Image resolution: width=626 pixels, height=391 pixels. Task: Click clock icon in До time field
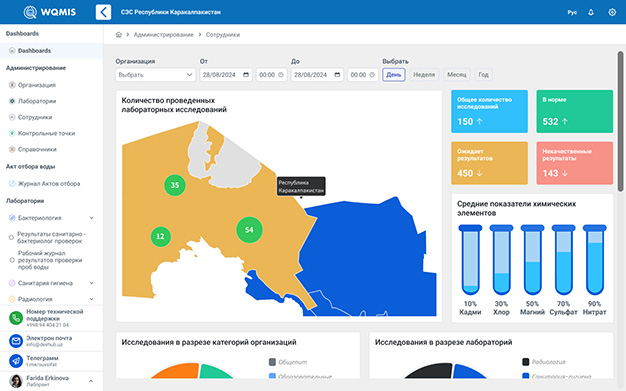pos(372,75)
